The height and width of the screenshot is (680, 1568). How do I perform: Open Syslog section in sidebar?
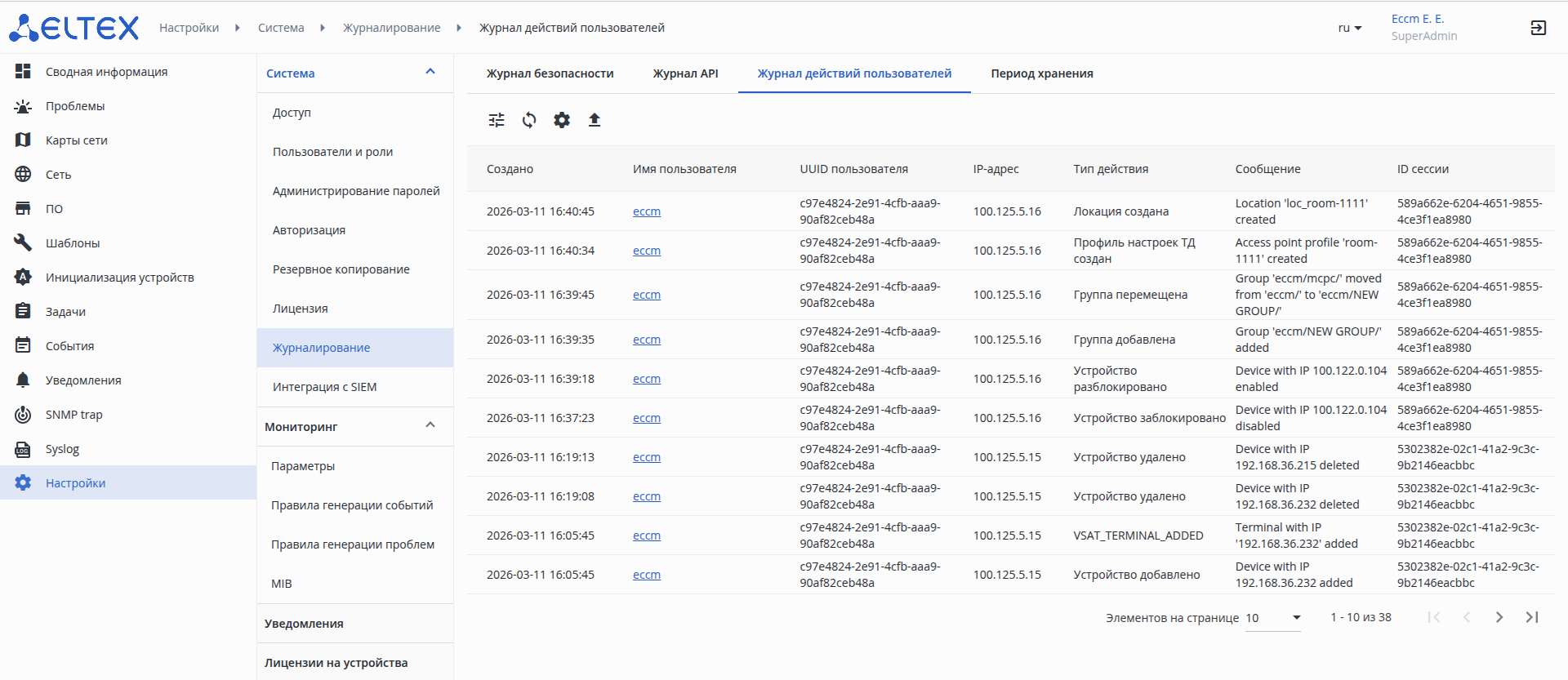tap(62, 449)
